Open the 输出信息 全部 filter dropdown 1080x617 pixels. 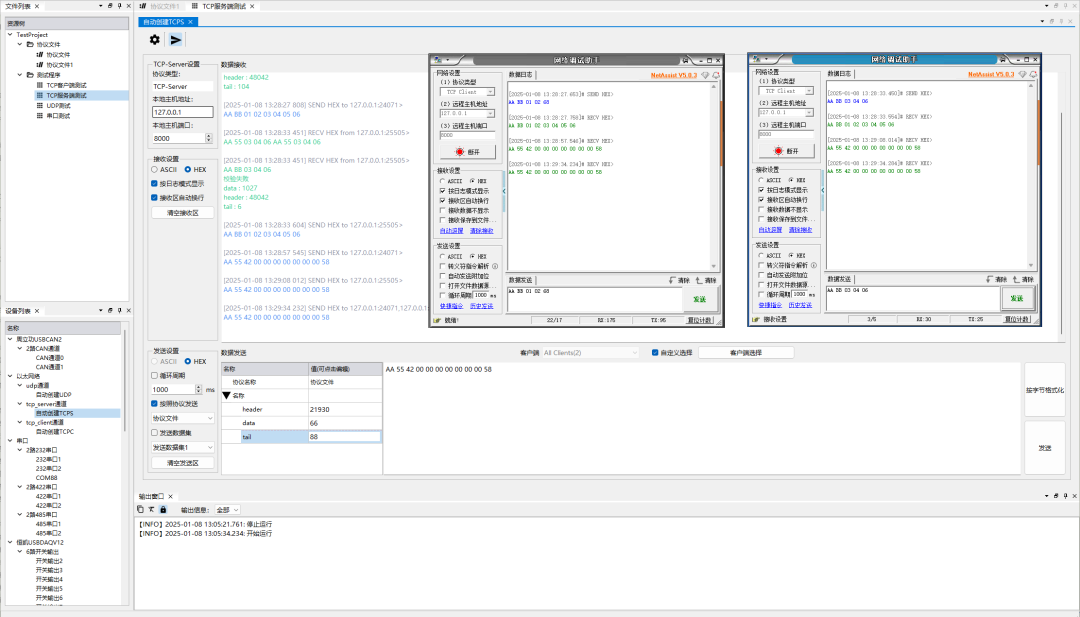[x=227, y=510]
